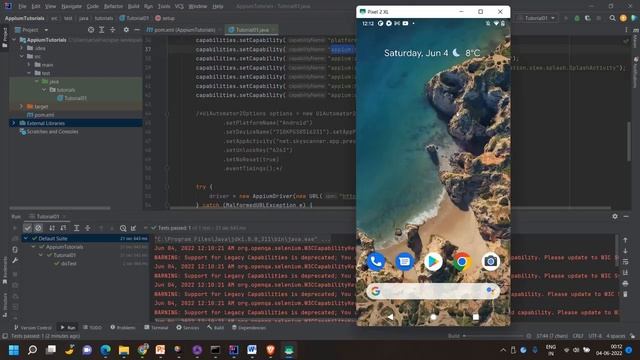
Task: Collapse all test results in Run panel
Action: (87, 228)
